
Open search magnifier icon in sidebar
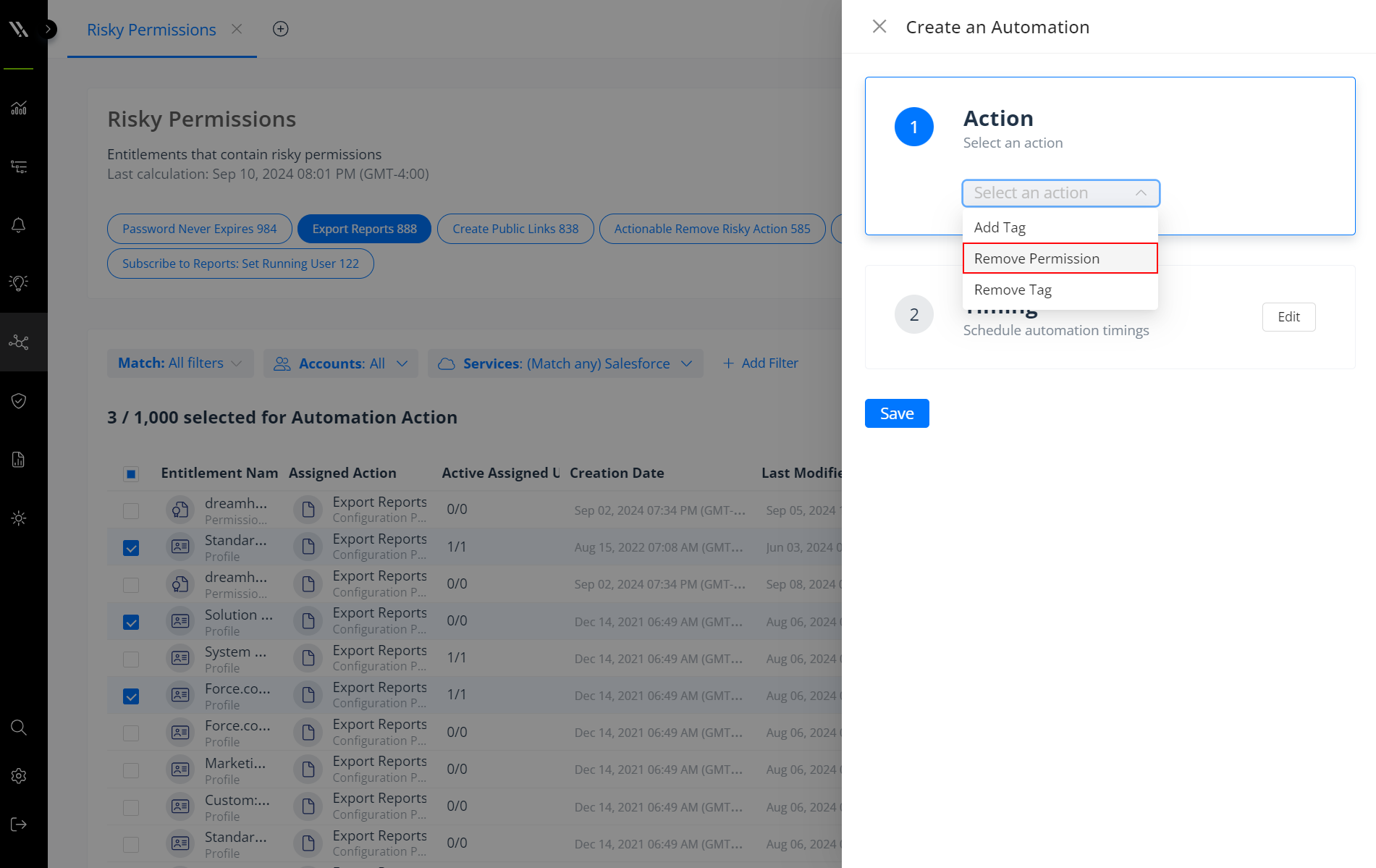[x=19, y=728]
